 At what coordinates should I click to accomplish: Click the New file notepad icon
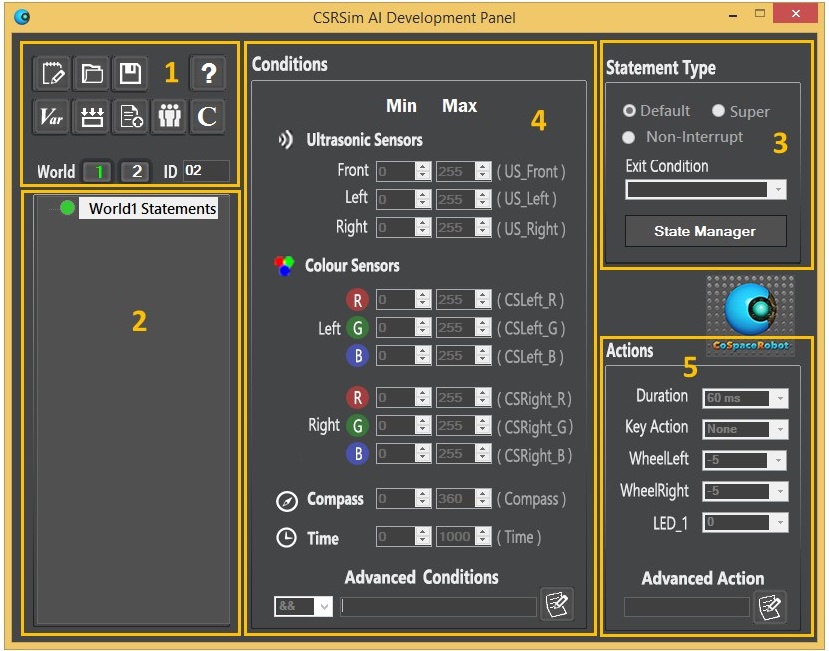click(51, 73)
